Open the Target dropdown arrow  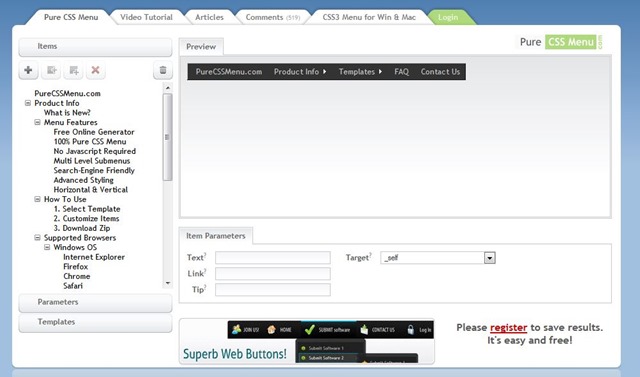489,258
